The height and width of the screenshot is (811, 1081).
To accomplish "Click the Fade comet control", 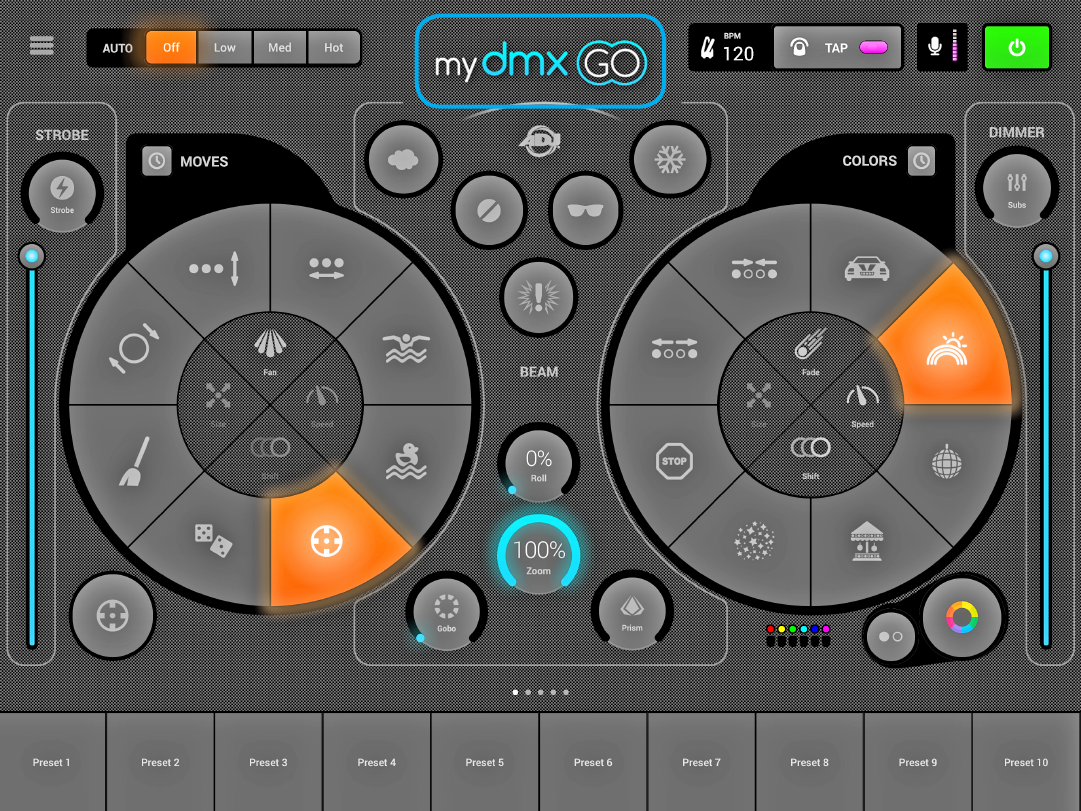I will tap(810, 352).
